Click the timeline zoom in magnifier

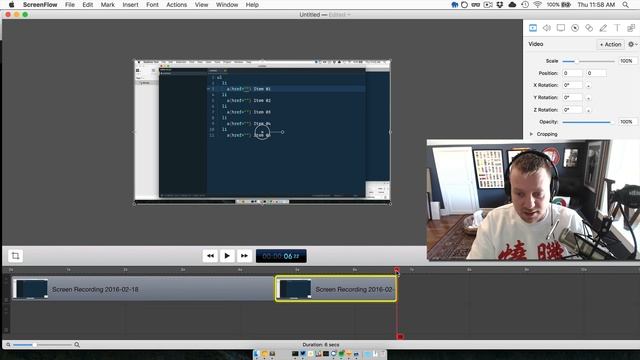tap(77, 345)
